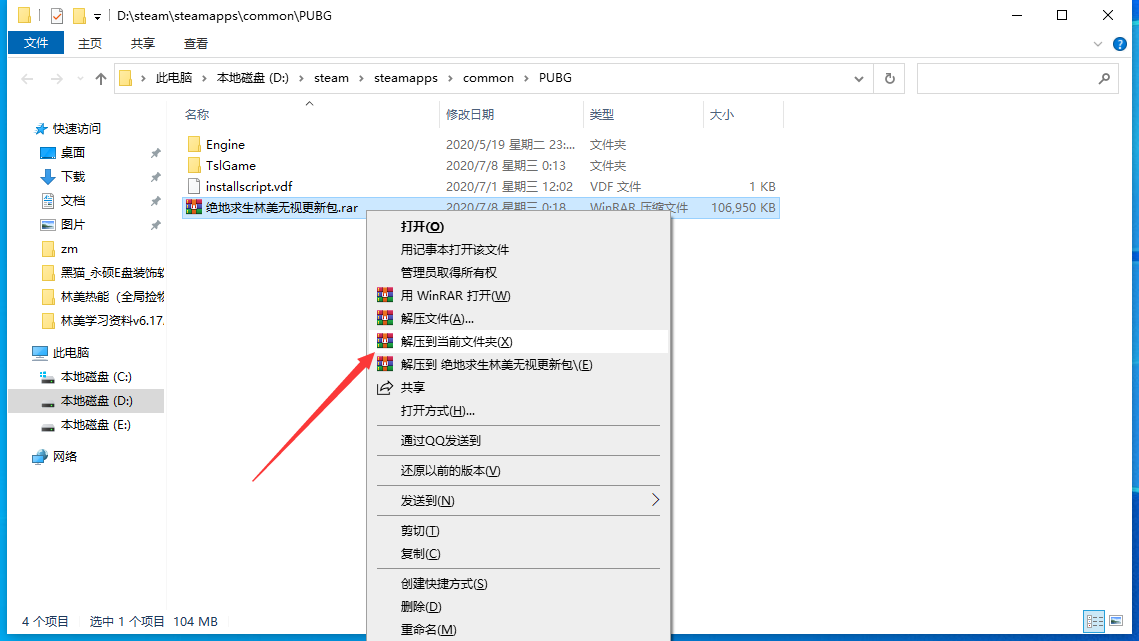Choose 还原以前的版本(V)

click(x=519, y=471)
